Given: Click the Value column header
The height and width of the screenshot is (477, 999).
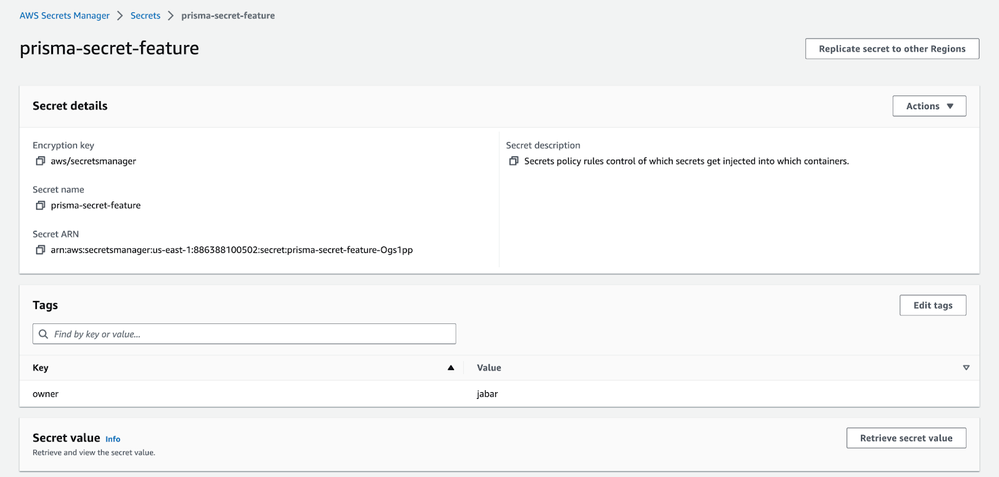Looking at the screenshot, I should pos(489,368).
